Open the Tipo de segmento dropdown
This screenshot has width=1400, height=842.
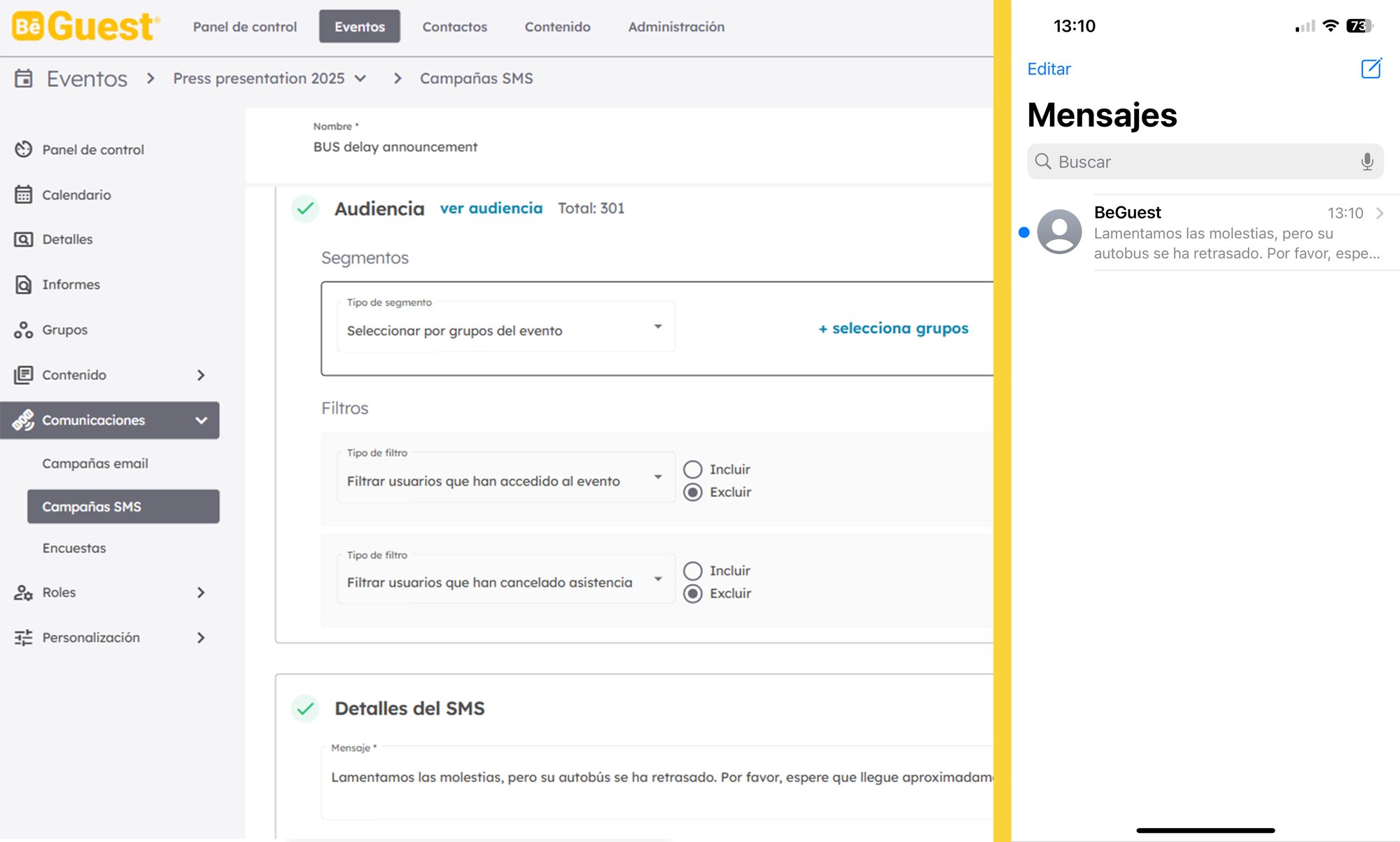(506, 327)
